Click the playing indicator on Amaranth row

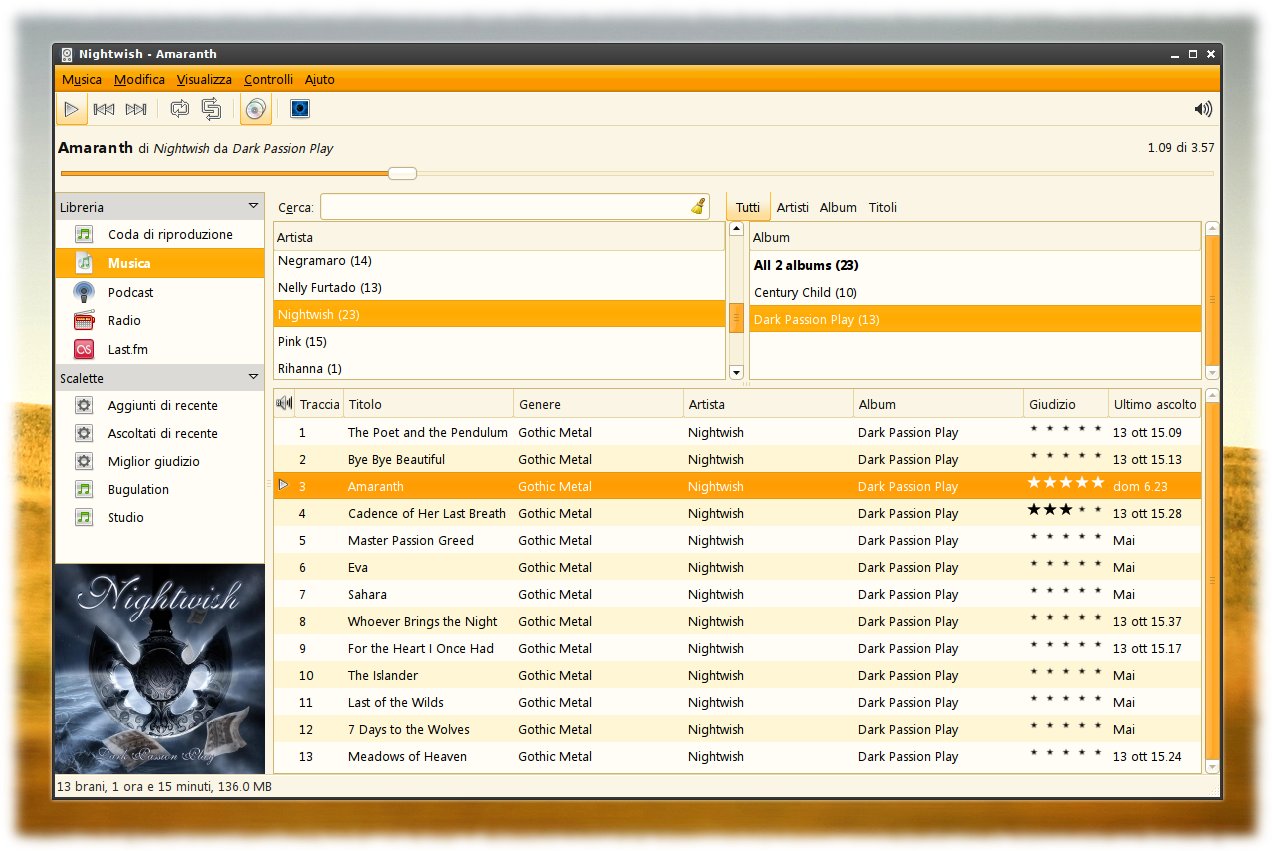click(283, 485)
